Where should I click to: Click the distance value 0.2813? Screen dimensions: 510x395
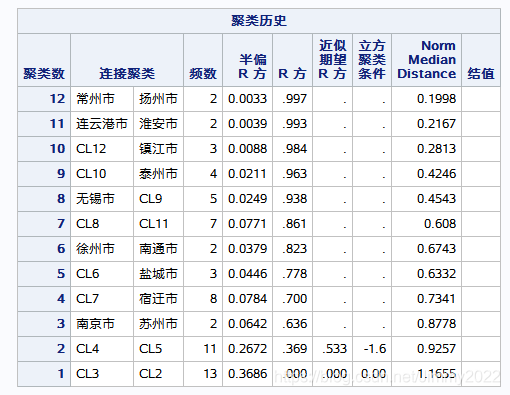(x=436, y=149)
